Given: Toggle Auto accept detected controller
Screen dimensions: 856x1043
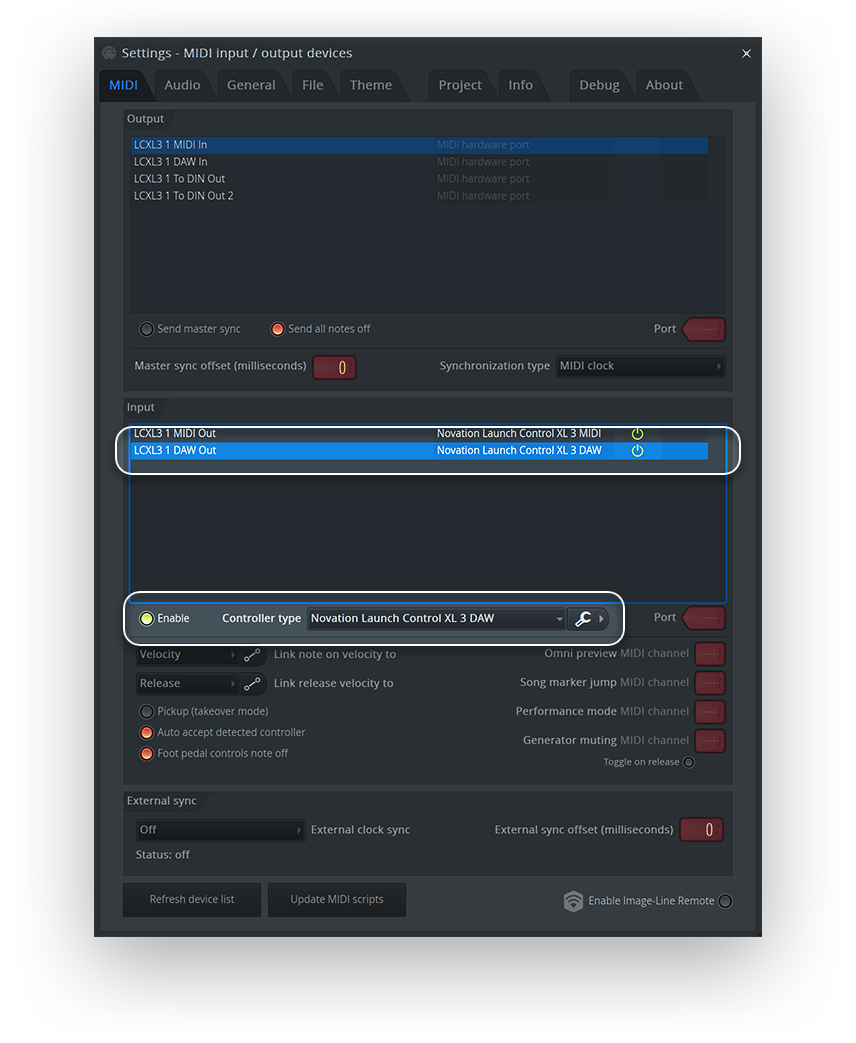Looking at the screenshot, I should tap(146, 733).
